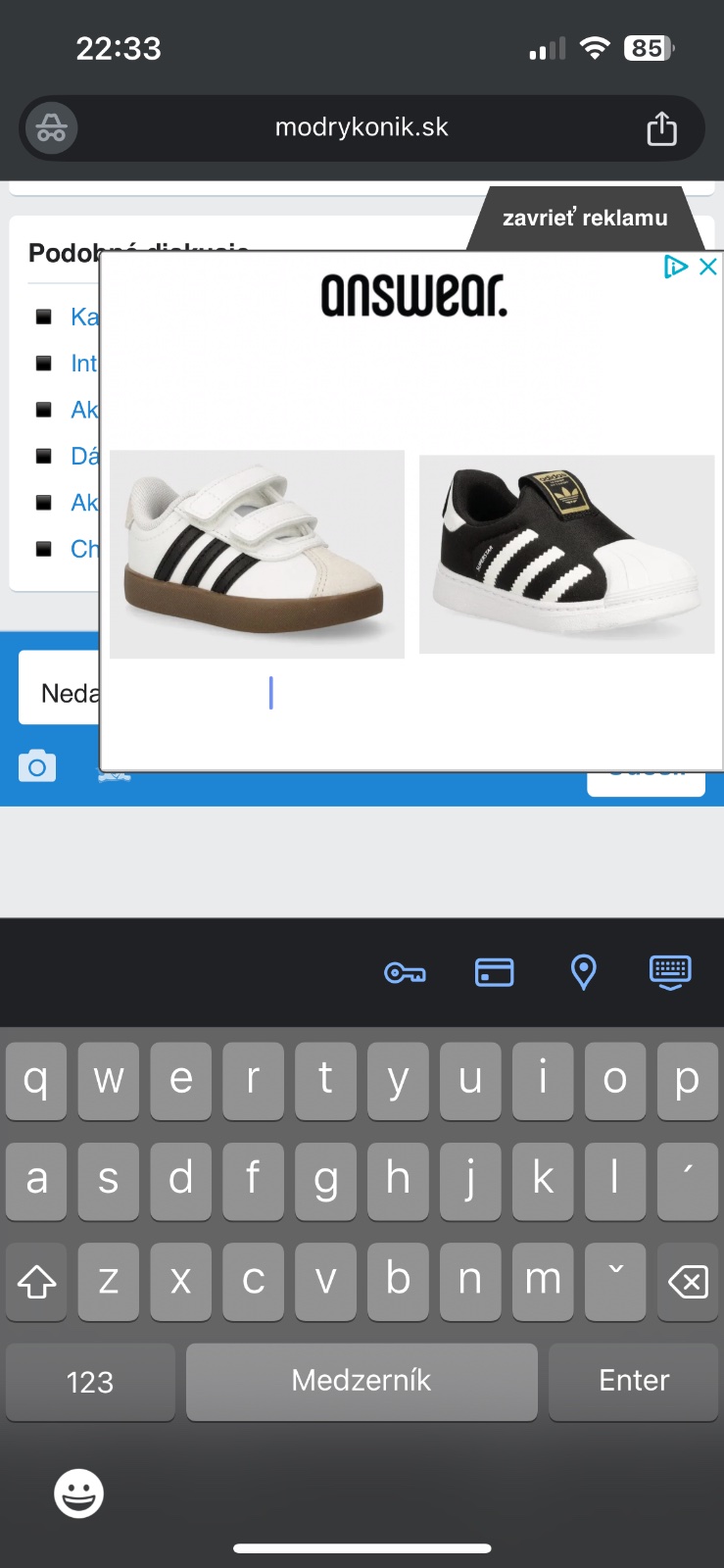
Task: Open the AdChoices triangle icon
Action: click(x=675, y=267)
